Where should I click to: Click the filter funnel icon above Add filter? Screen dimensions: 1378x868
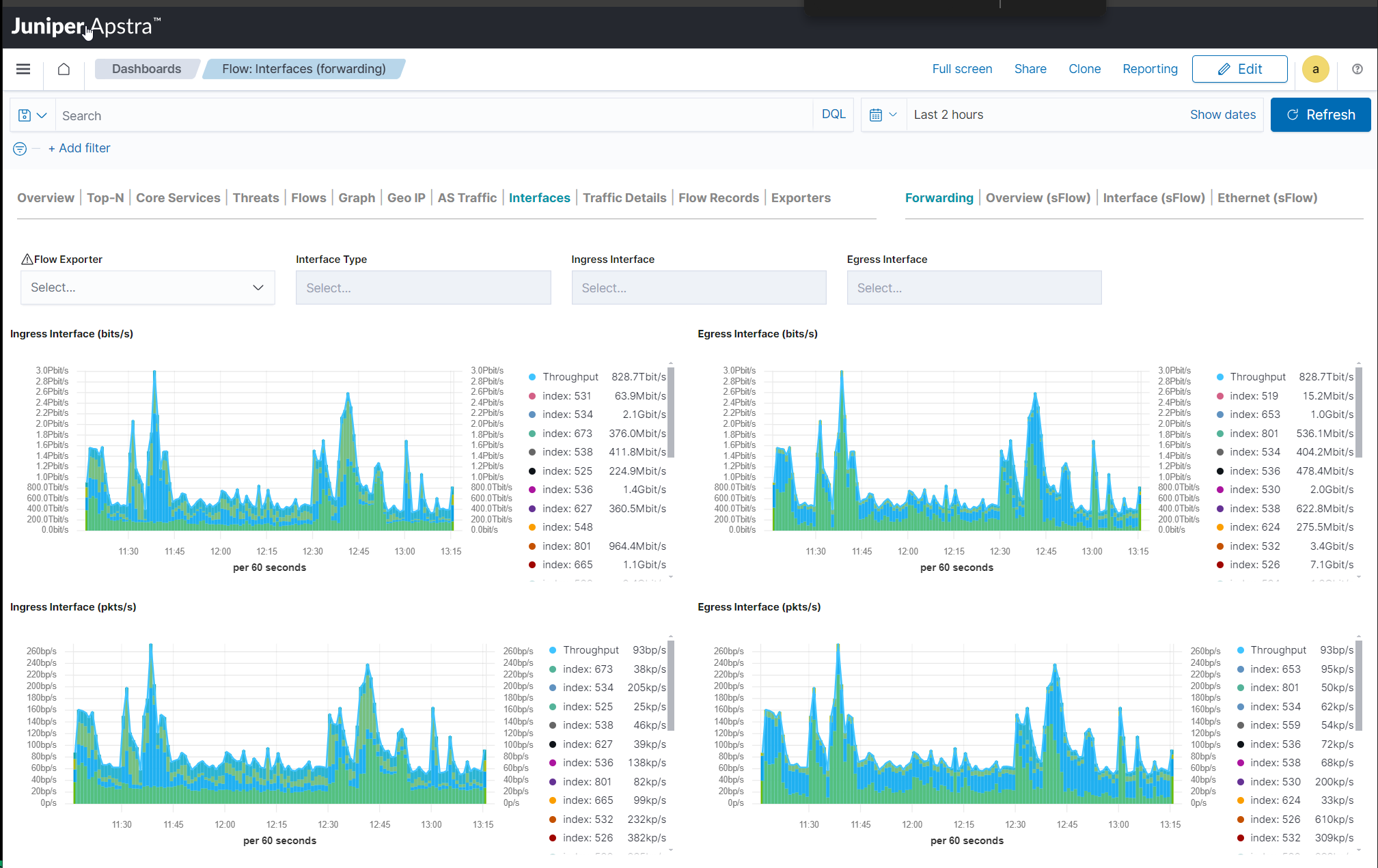tap(19, 148)
